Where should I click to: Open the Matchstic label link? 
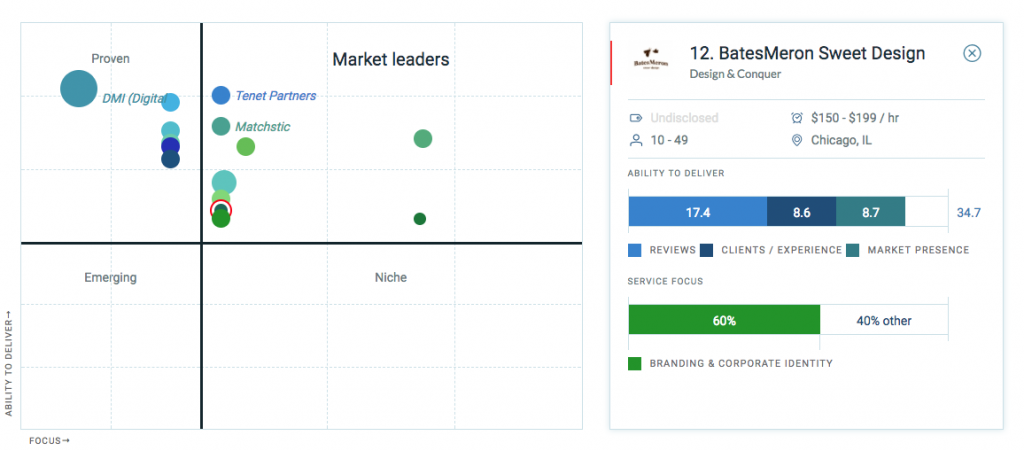coord(262,127)
